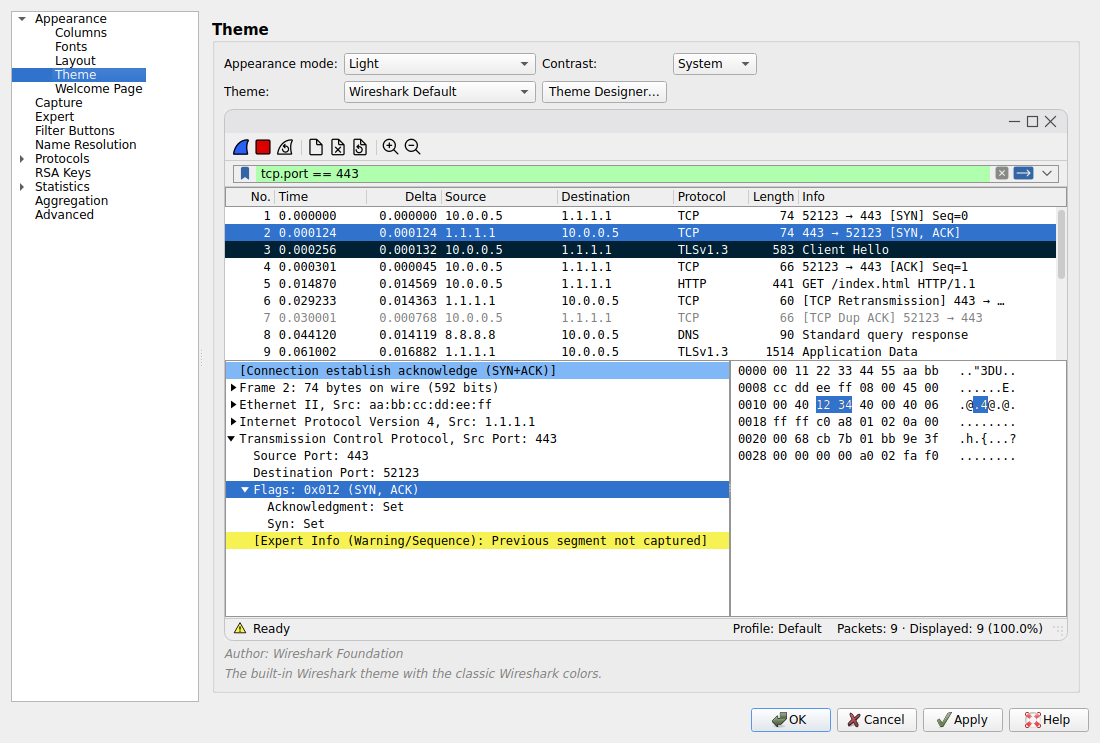Confirm the dialog with OK
This screenshot has height=743, width=1100.
coord(791,720)
